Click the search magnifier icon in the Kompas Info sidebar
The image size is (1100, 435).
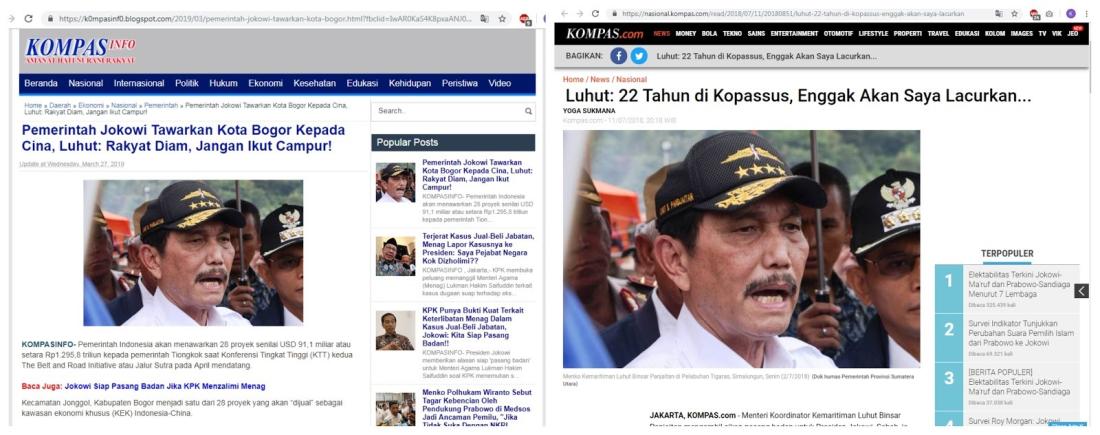[x=528, y=111]
